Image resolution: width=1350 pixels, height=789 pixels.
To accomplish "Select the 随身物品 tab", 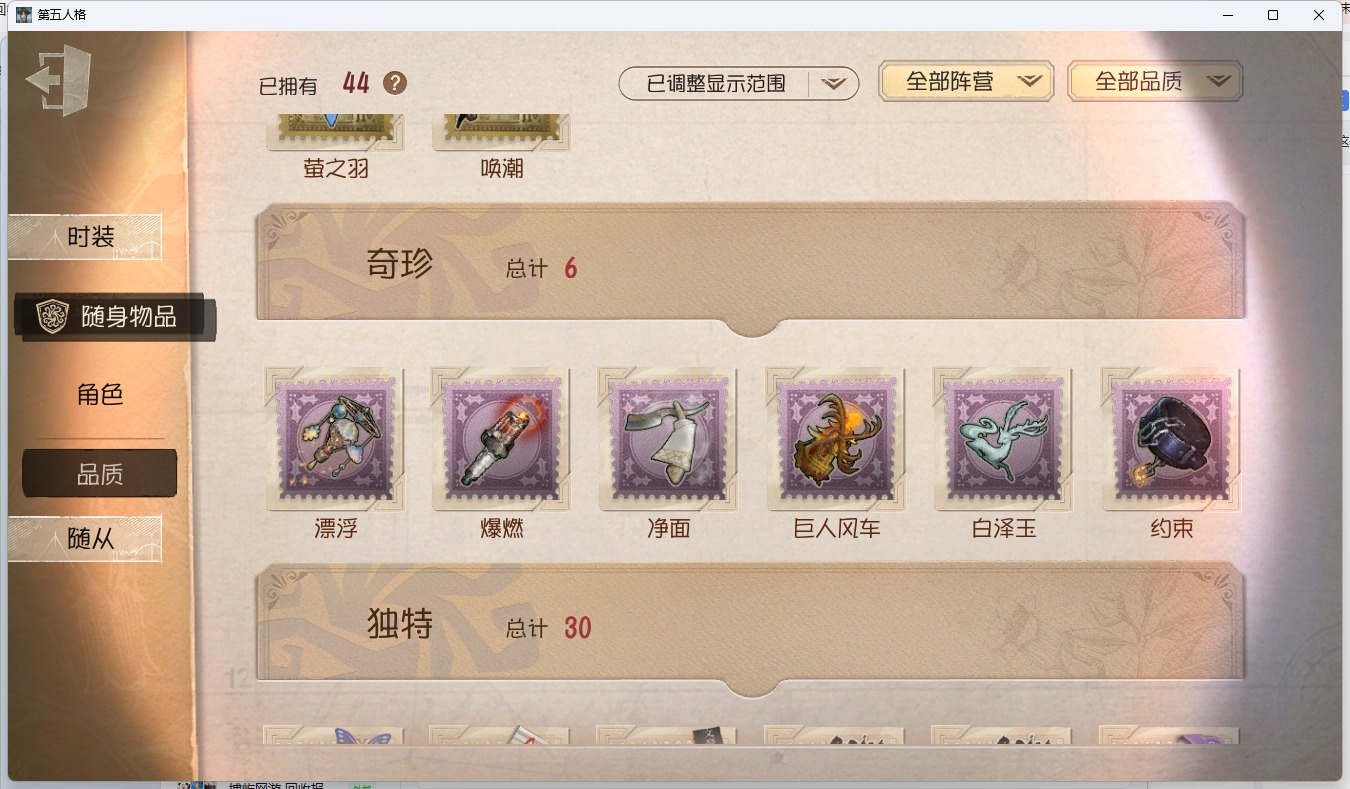I will tap(115, 317).
